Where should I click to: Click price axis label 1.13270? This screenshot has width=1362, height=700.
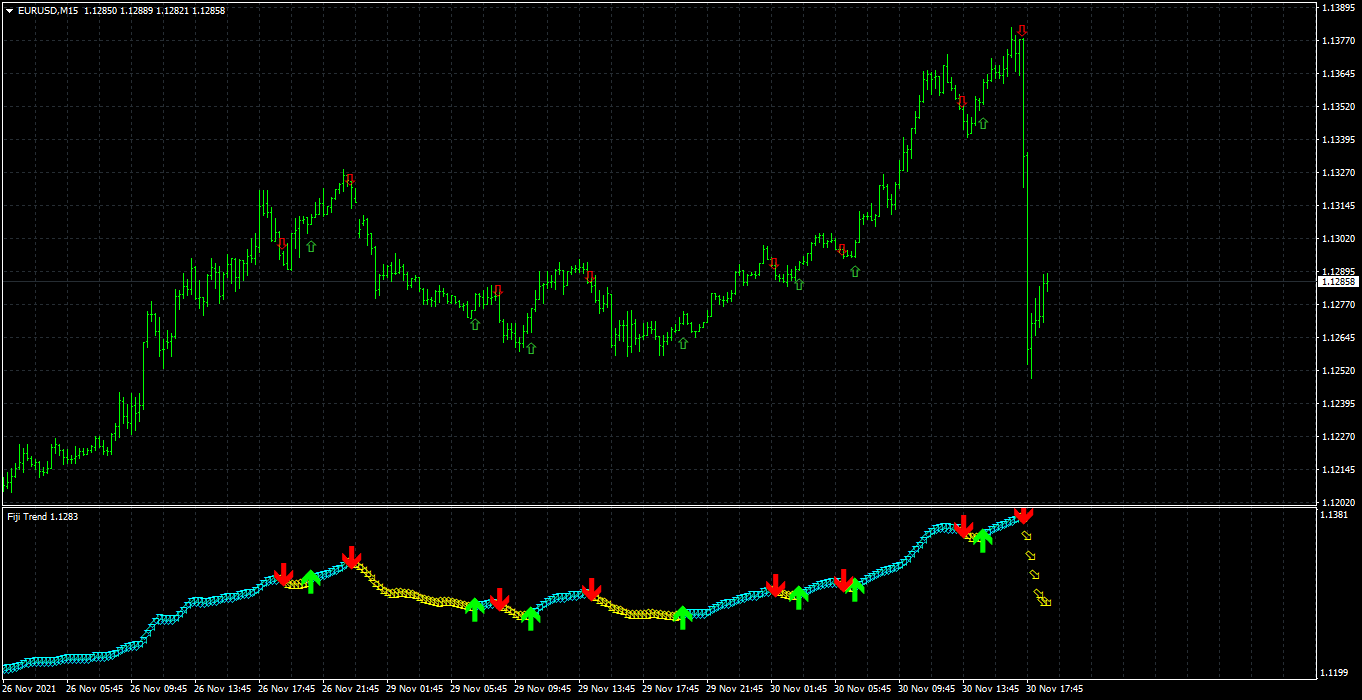tap(1339, 173)
